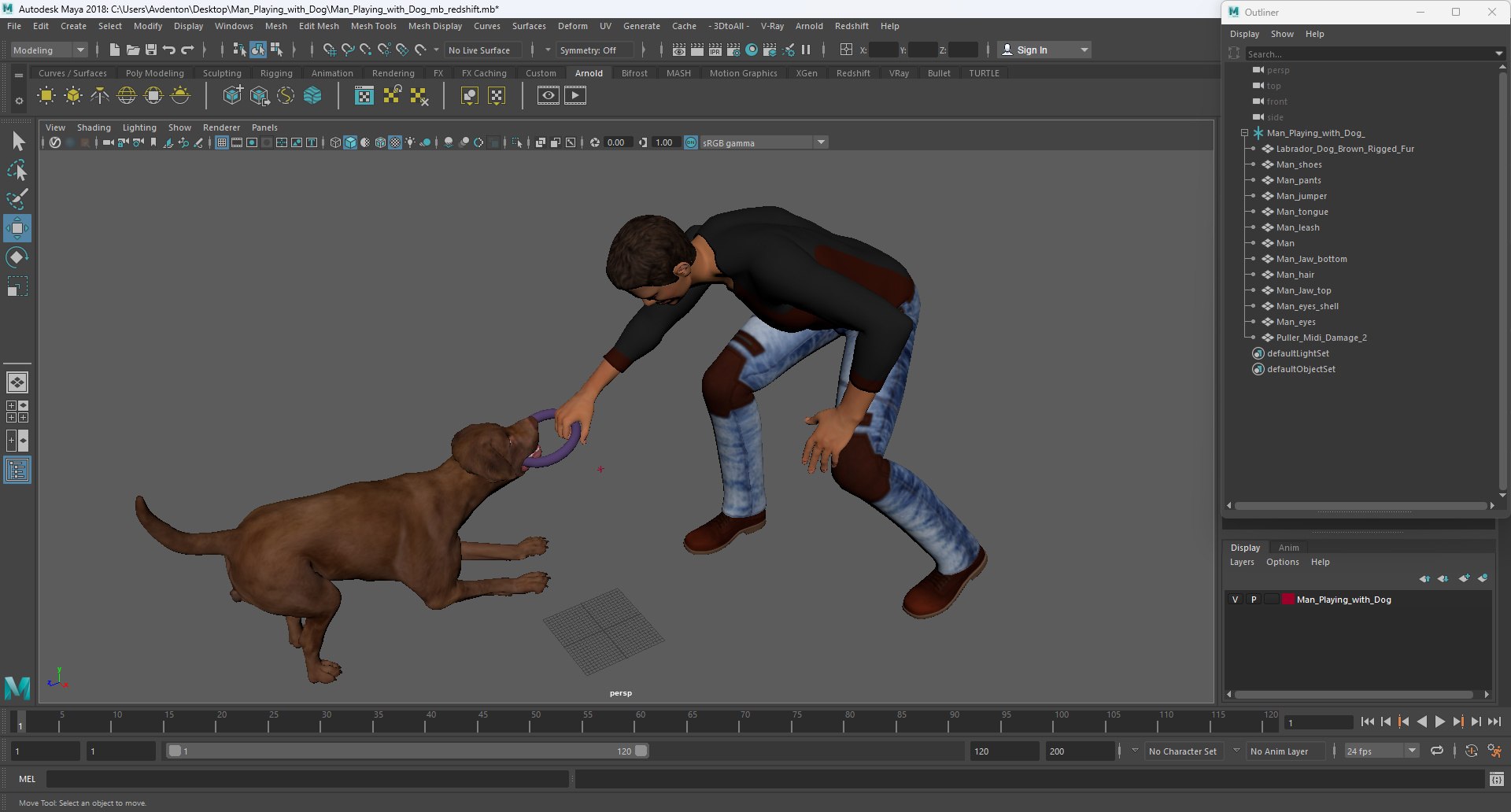Image resolution: width=1511 pixels, height=812 pixels.
Task: Undo last action with undo arrow
Action: click(x=169, y=50)
